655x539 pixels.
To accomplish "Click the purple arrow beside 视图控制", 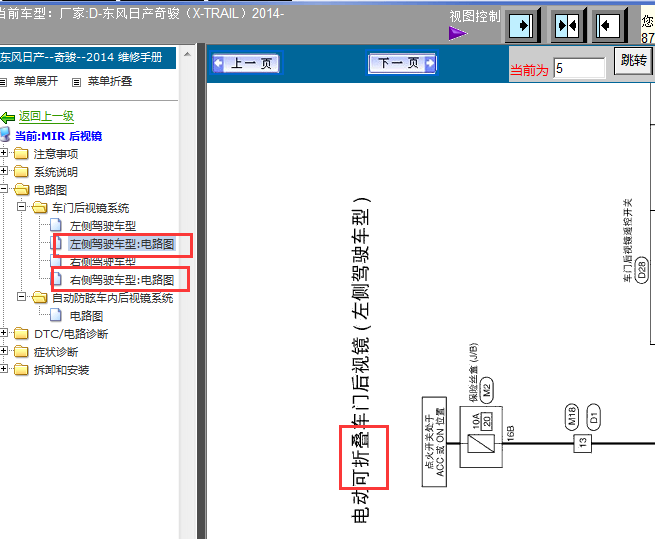I will pyautogui.click(x=458, y=33).
